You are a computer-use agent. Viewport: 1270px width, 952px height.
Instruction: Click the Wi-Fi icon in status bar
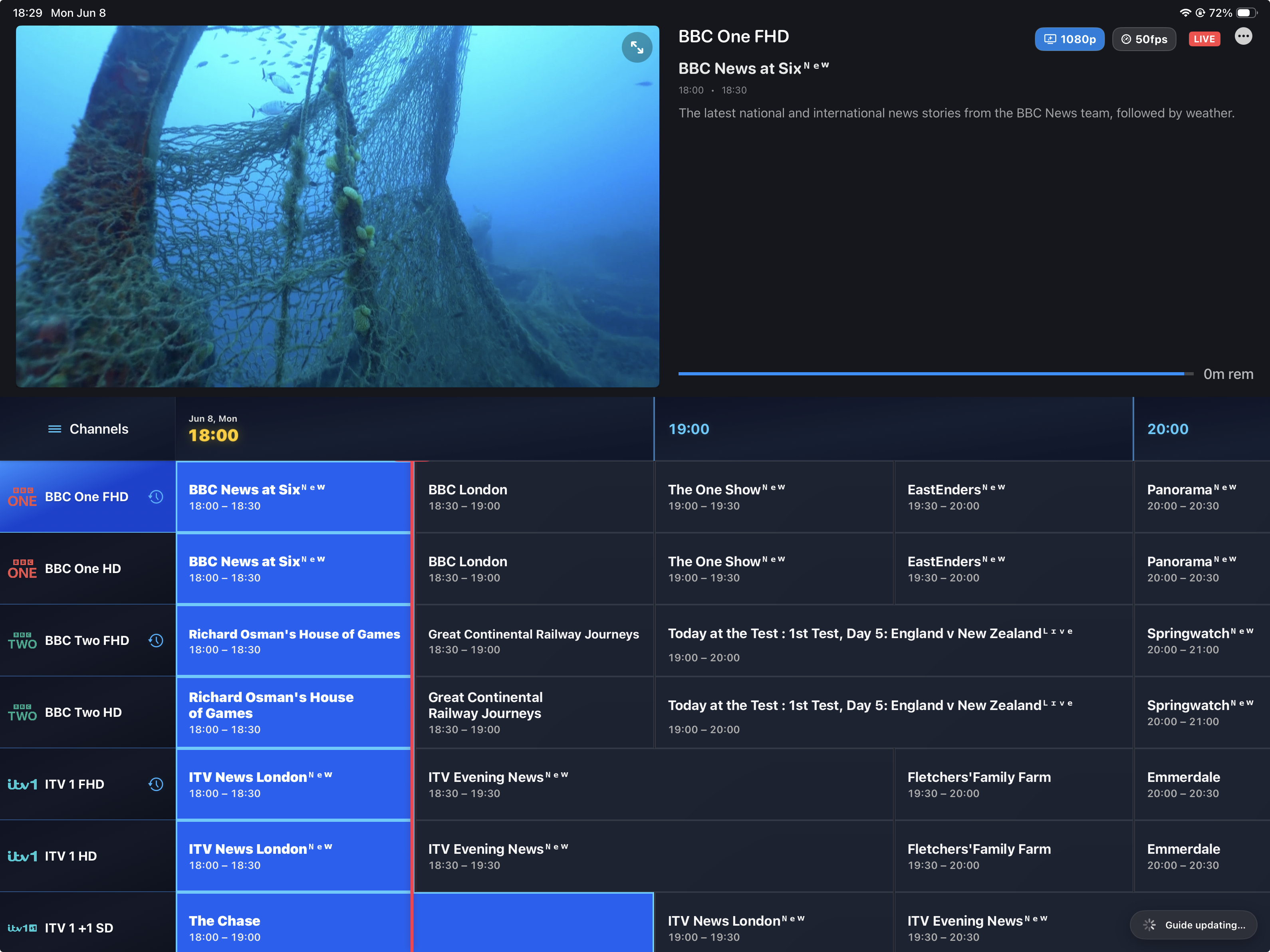pyautogui.click(x=1185, y=13)
